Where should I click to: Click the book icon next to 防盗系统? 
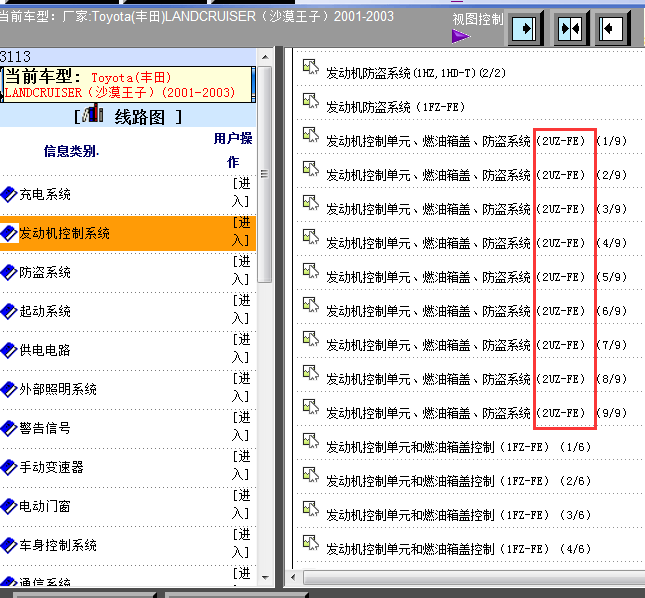9,272
